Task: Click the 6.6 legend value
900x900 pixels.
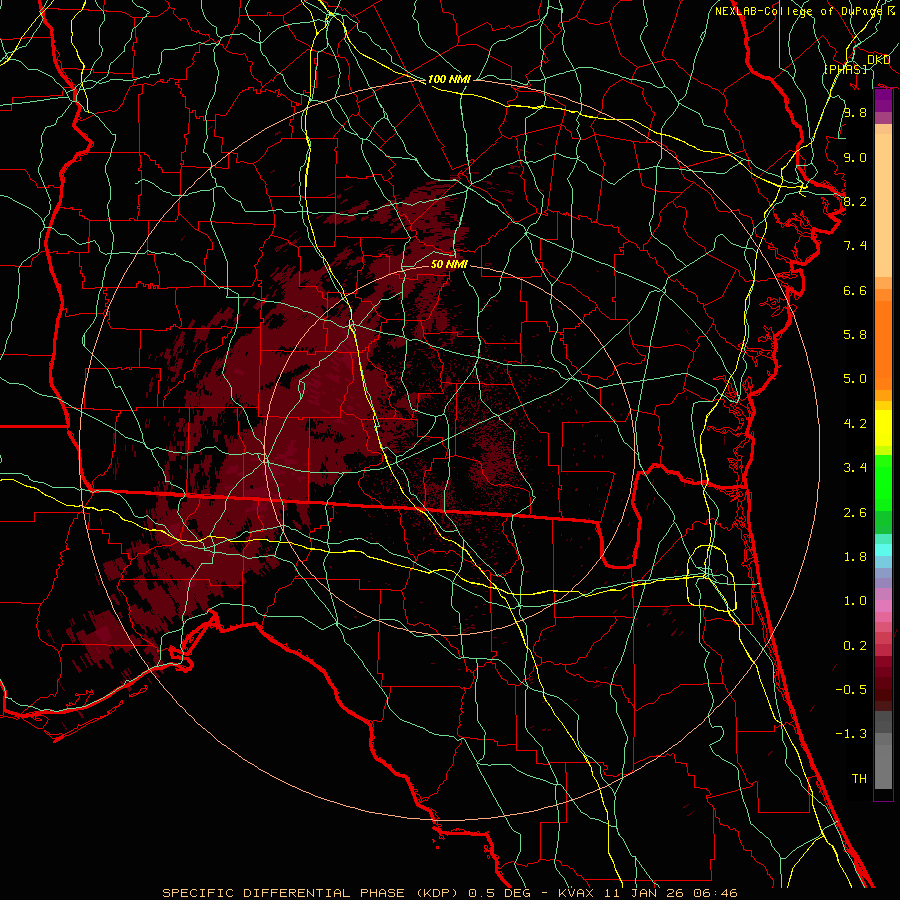Action: pyautogui.click(x=855, y=290)
